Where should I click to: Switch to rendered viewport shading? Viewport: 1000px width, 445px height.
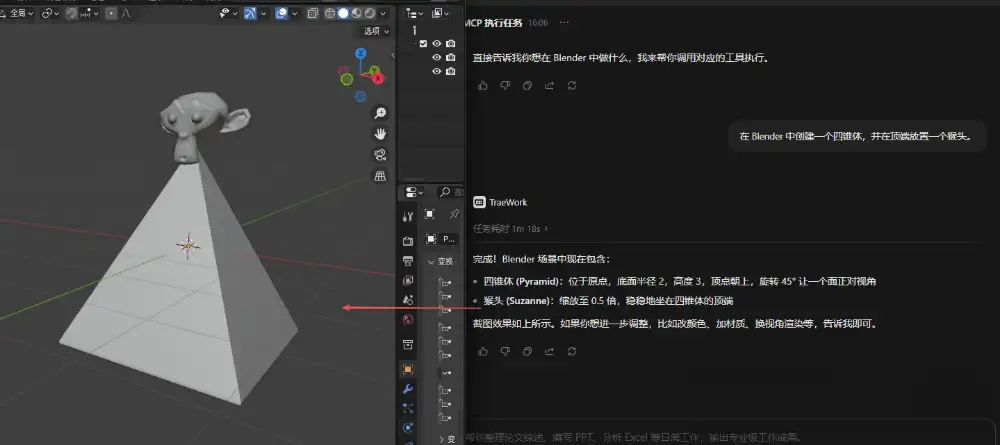pos(370,13)
